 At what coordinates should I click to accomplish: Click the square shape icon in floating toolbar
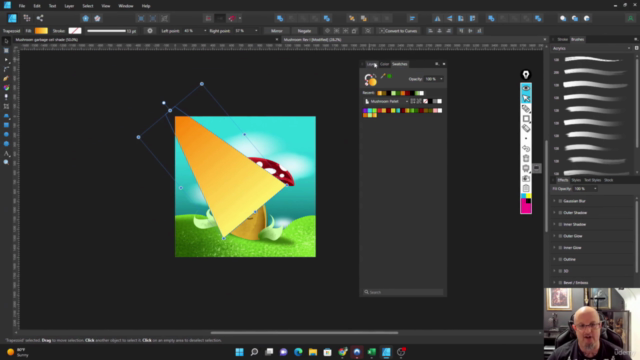point(526,118)
